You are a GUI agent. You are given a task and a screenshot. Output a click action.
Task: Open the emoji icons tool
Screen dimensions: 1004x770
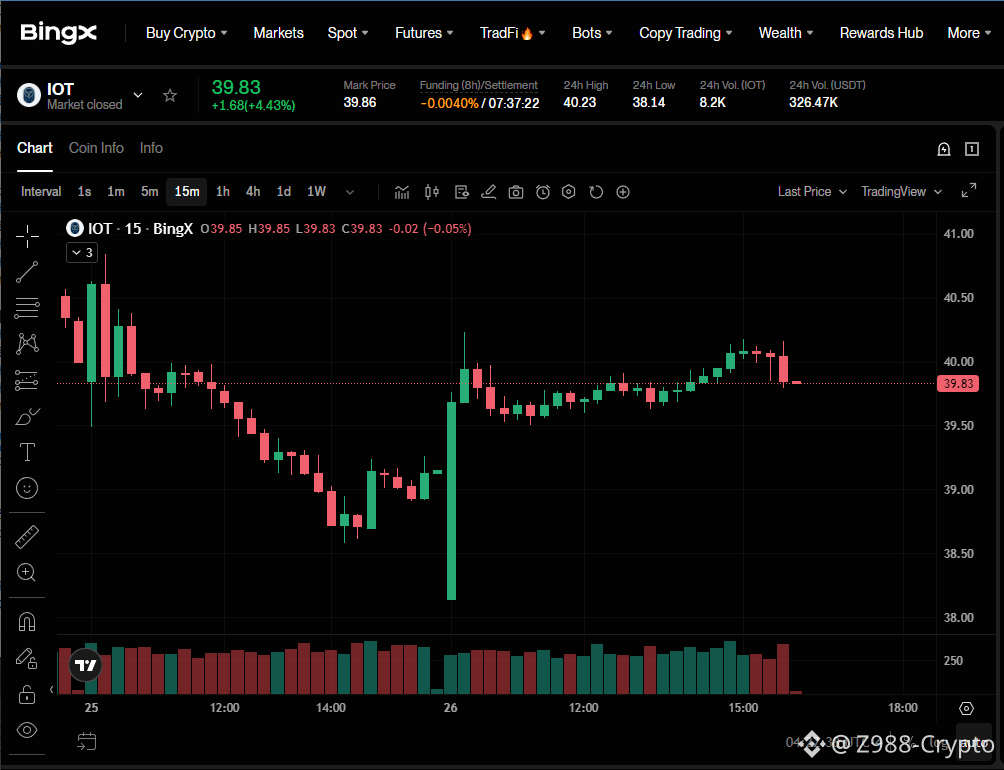pyautogui.click(x=27, y=488)
